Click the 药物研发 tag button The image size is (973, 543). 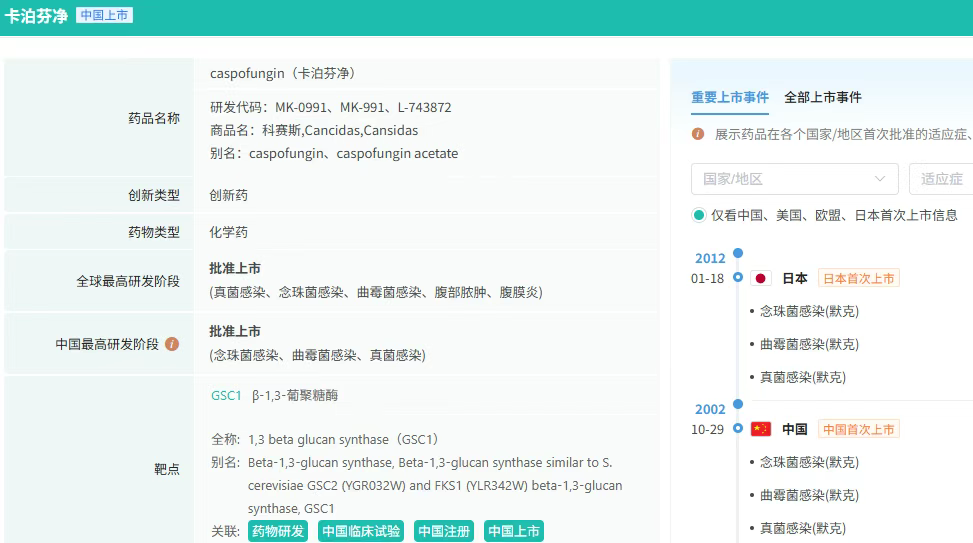tap(278, 531)
